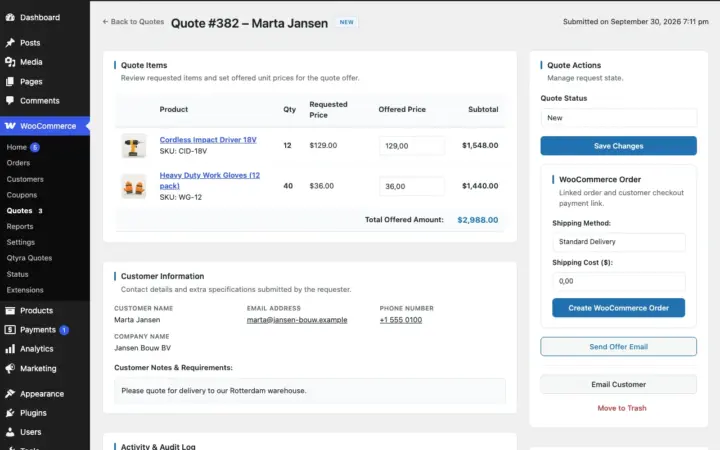Click the Media library icon

click(10, 62)
